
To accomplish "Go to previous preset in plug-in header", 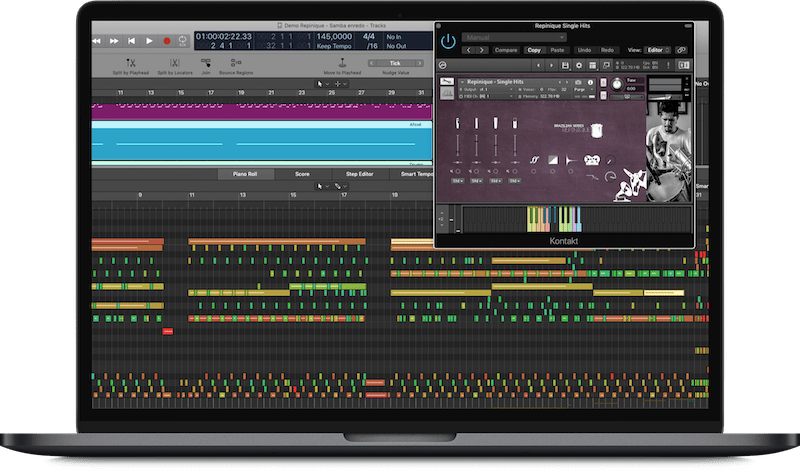I will [x=469, y=50].
